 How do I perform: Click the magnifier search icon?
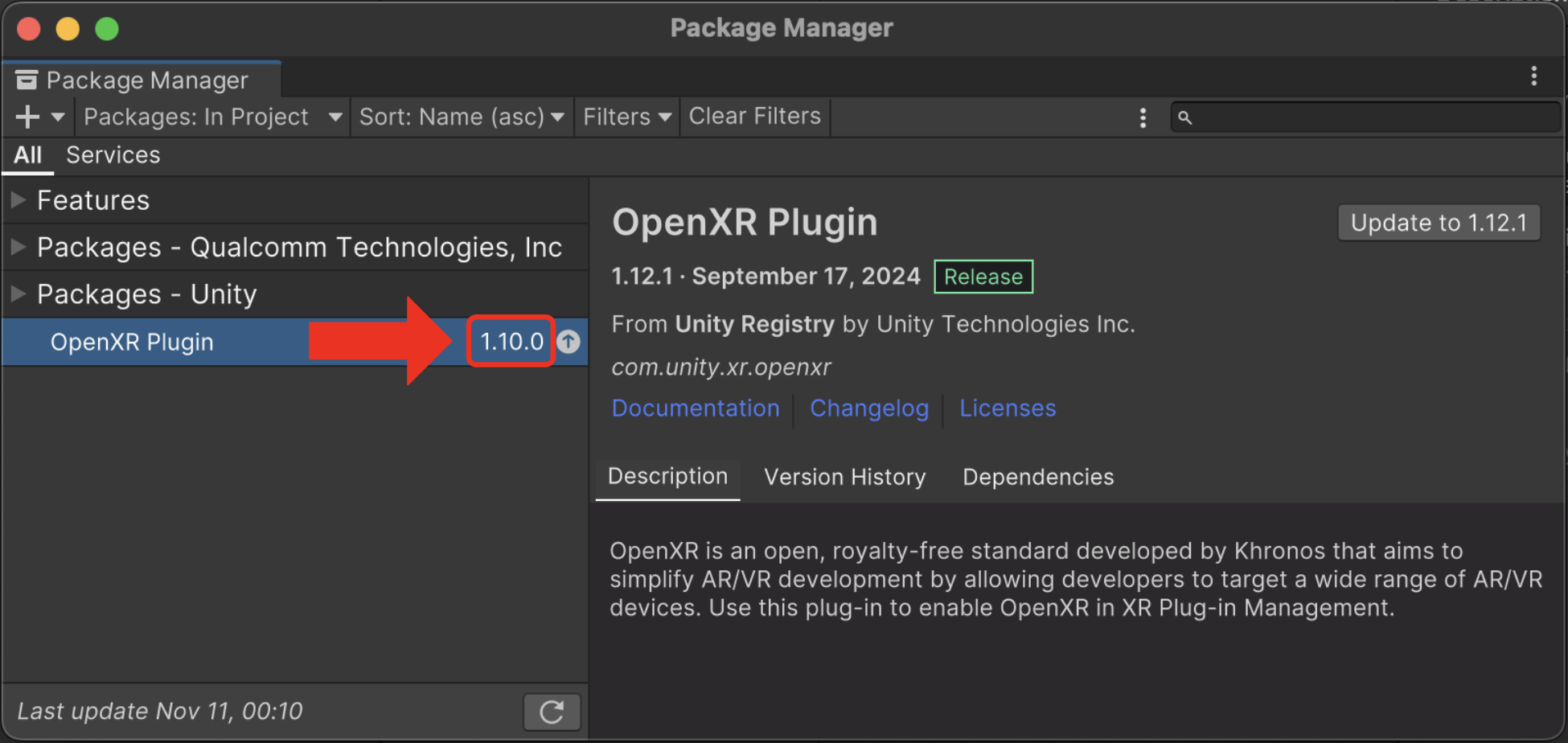[x=1184, y=118]
